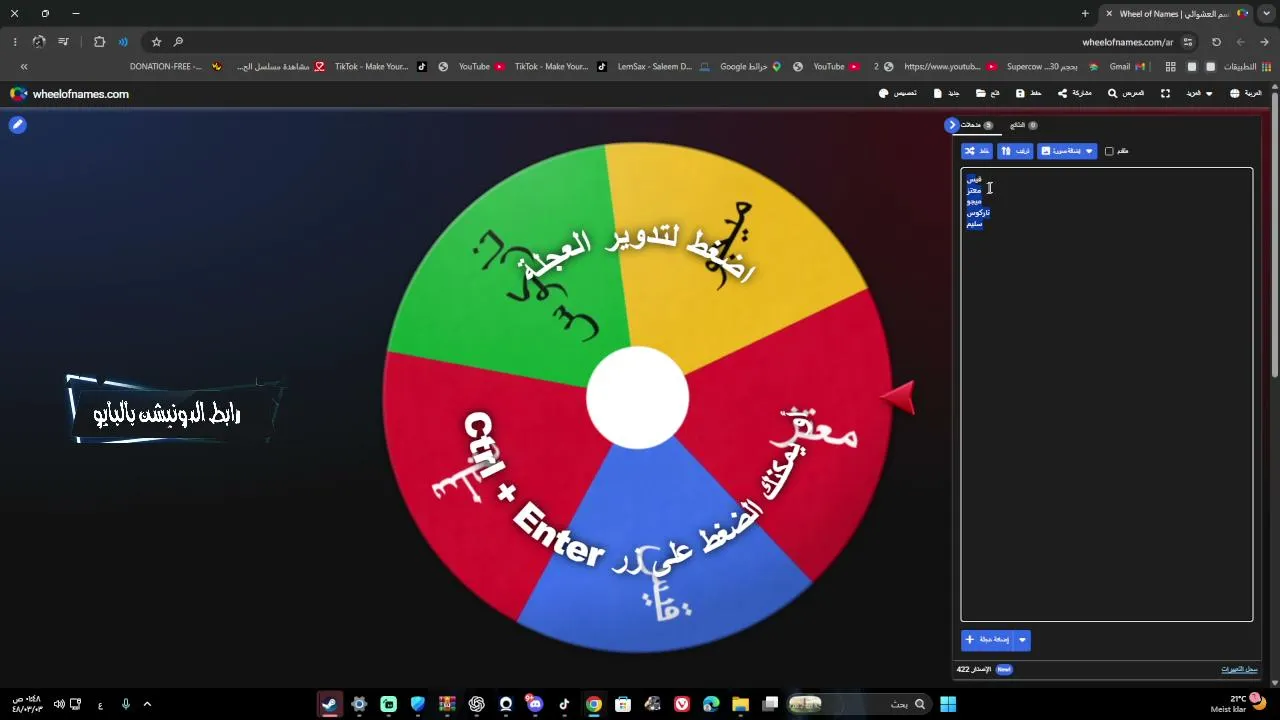
Task: Open a new browser tab
Action: pos(1085,14)
